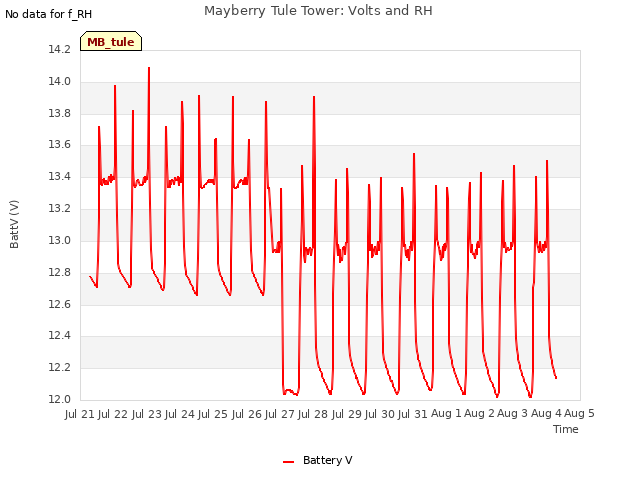
Task: Select the Battery V legend entry
Action: tap(318, 460)
